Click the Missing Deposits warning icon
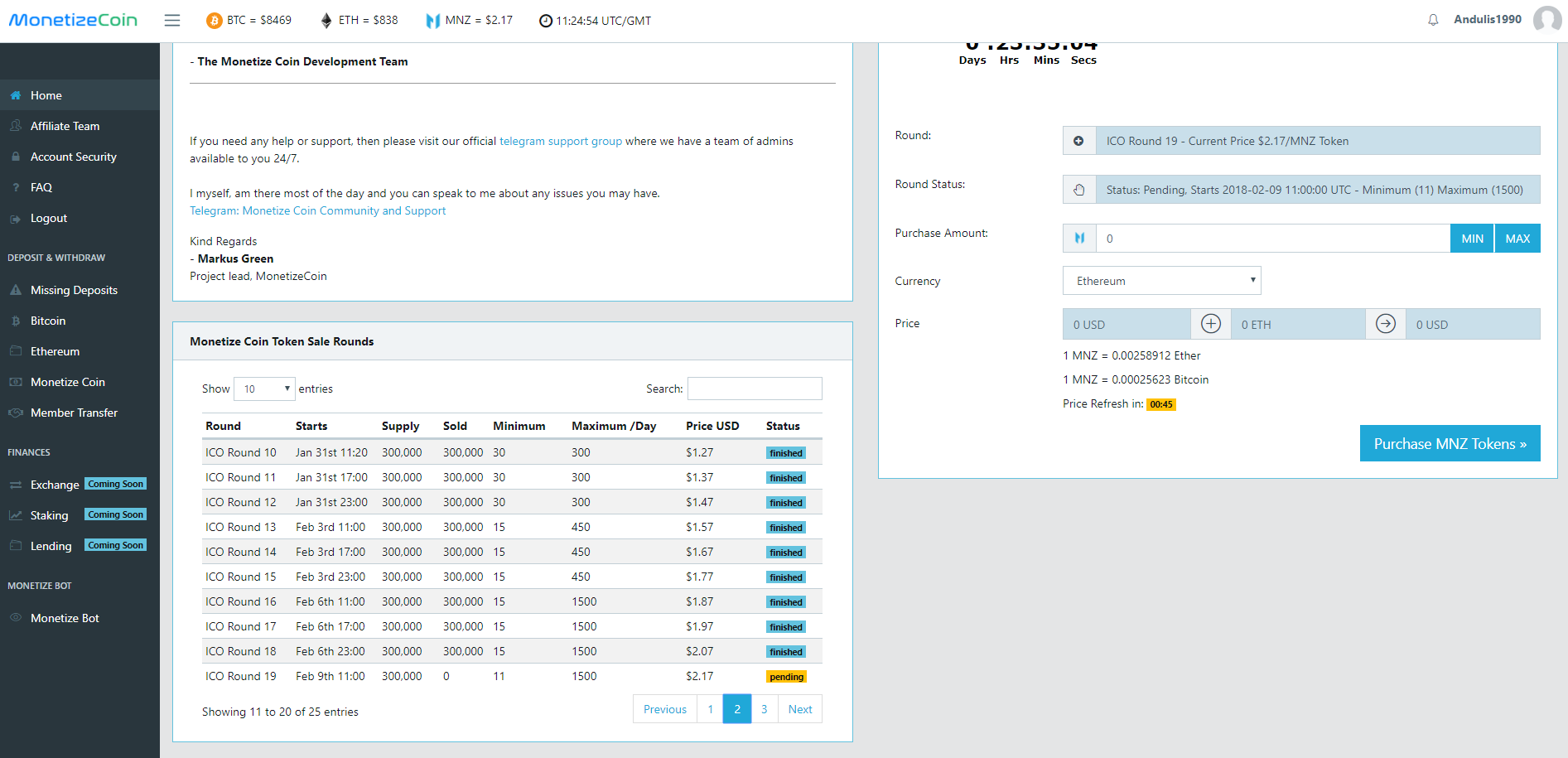 [x=16, y=290]
